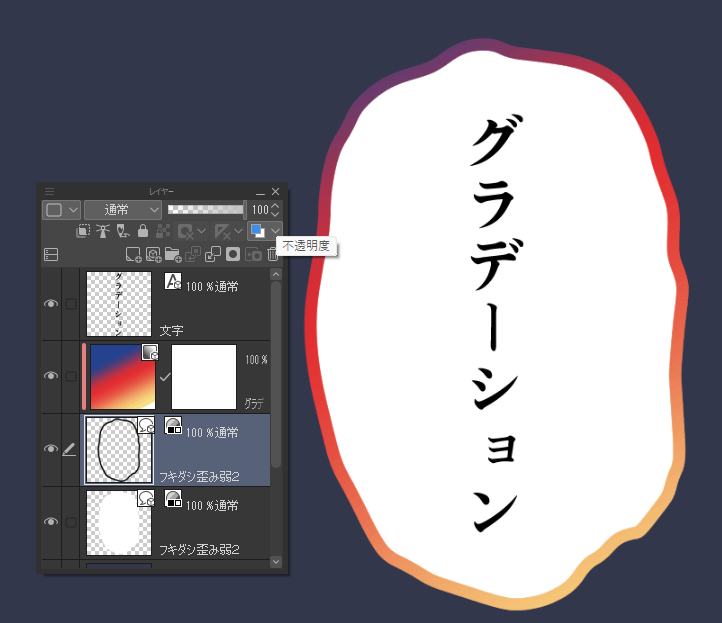
Task: Hide the white balloon fill layer
Action: click(51, 521)
